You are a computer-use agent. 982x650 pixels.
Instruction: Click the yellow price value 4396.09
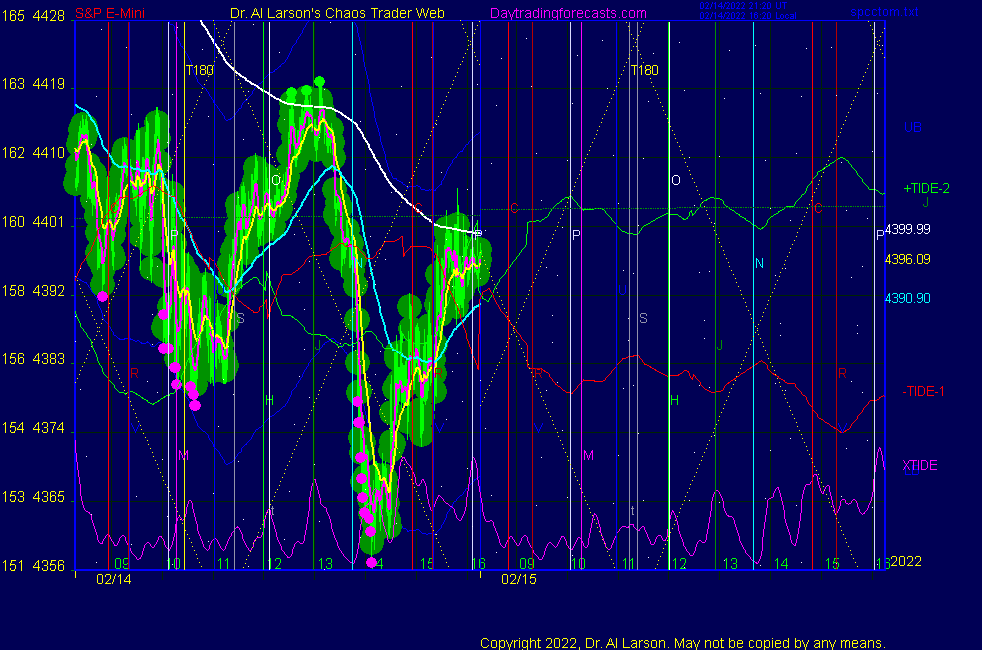coord(907,259)
